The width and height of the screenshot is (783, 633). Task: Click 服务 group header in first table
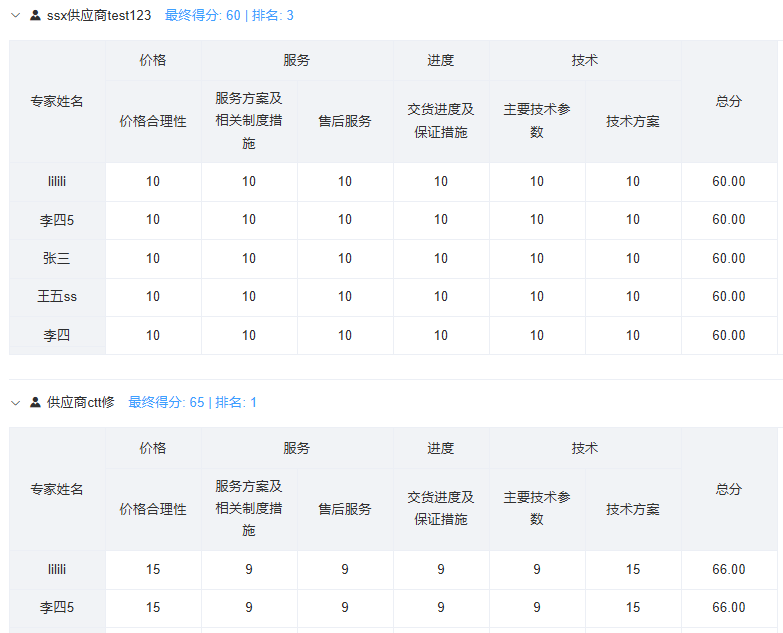pos(297,60)
